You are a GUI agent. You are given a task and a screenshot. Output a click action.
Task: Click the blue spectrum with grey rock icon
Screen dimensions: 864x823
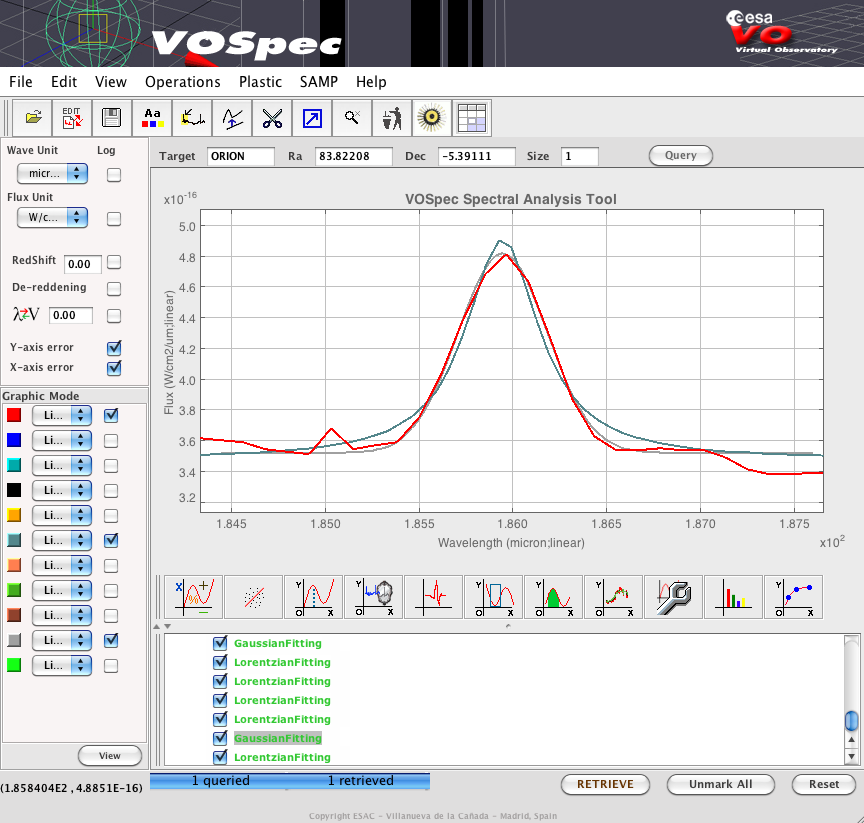374,597
